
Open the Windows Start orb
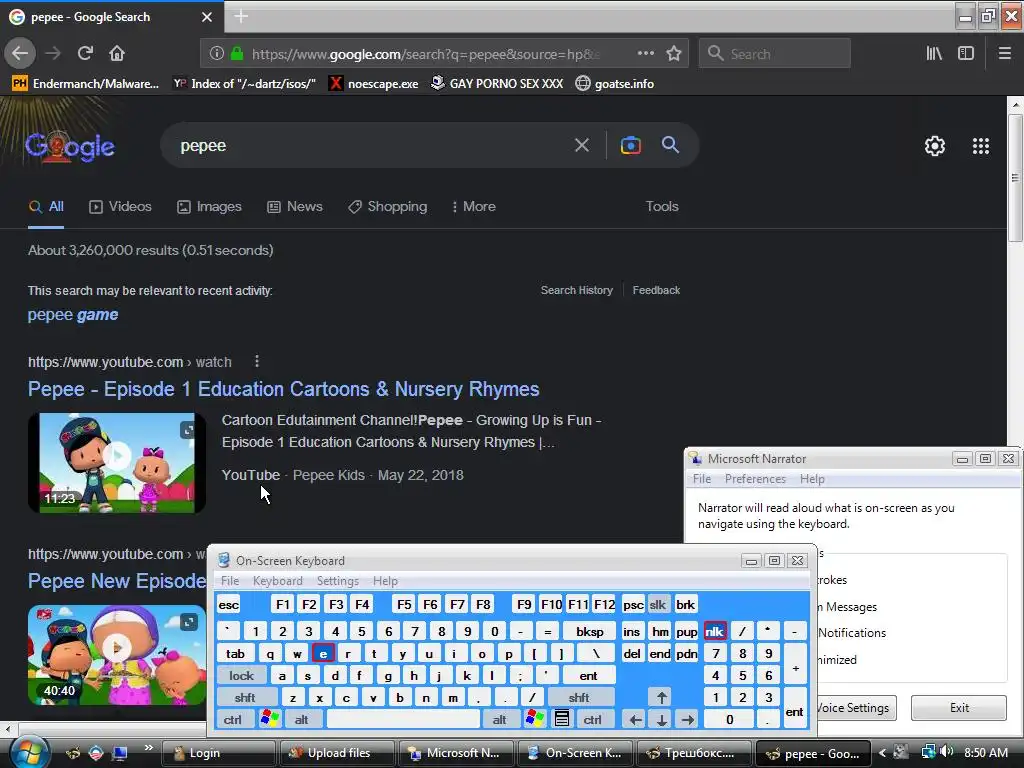tap(27, 752)
